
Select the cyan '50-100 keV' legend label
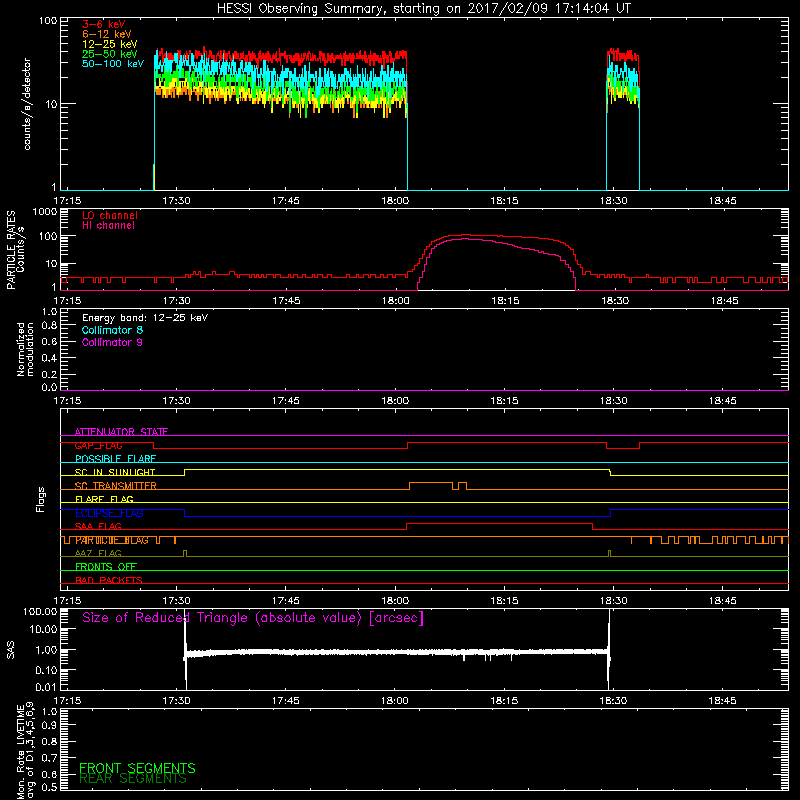point(113,64)
